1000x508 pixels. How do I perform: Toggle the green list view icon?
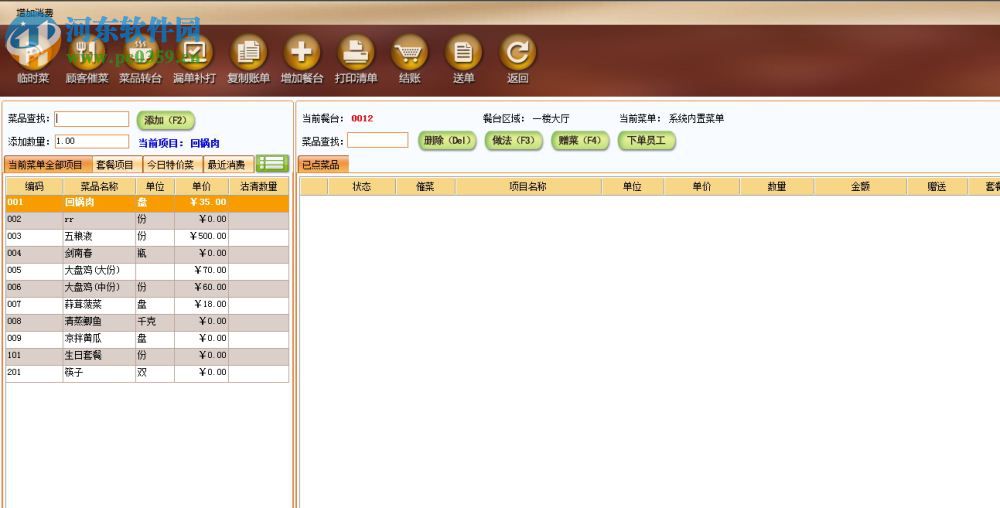[272, 163]
